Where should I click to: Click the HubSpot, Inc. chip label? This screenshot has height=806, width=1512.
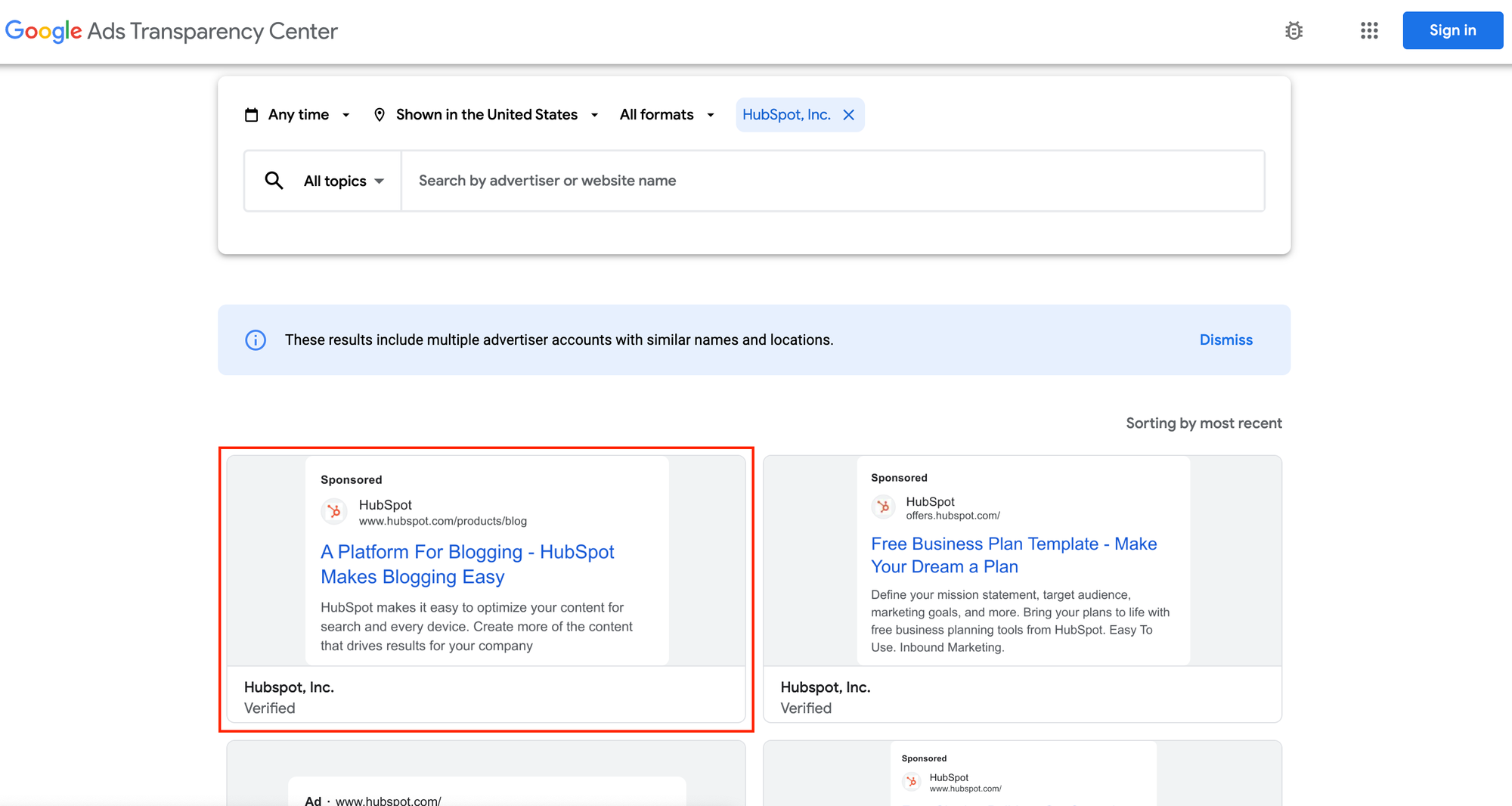786,115
